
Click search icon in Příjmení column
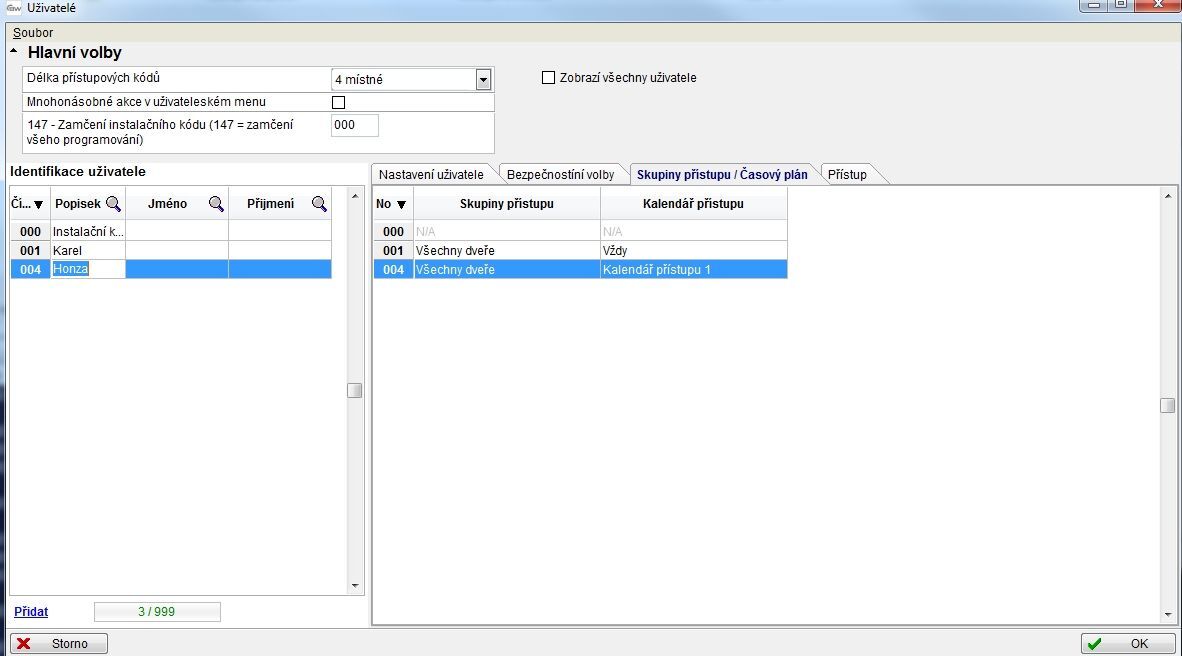pos(319,204)
